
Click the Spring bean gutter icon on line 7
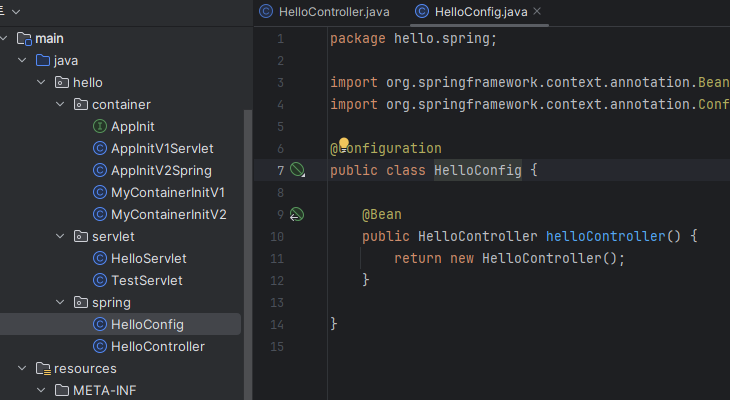tap(297, 169)
